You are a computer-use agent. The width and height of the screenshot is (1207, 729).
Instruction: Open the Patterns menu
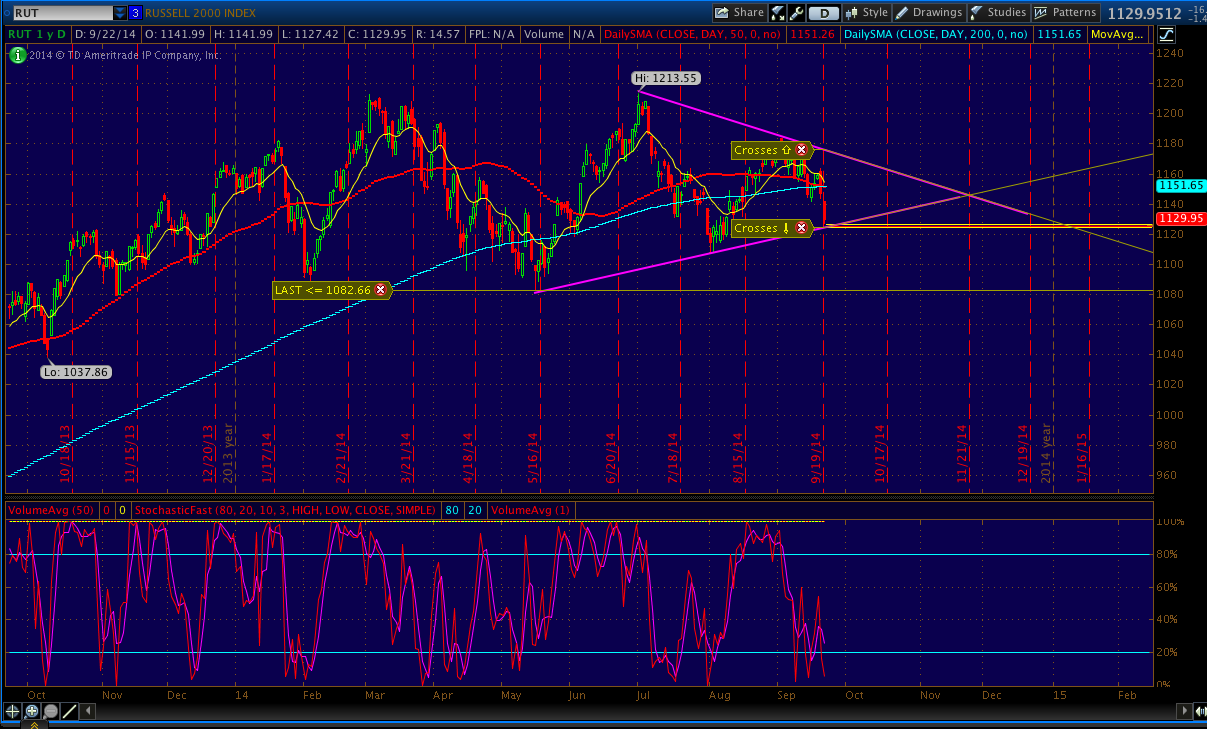1065,13
